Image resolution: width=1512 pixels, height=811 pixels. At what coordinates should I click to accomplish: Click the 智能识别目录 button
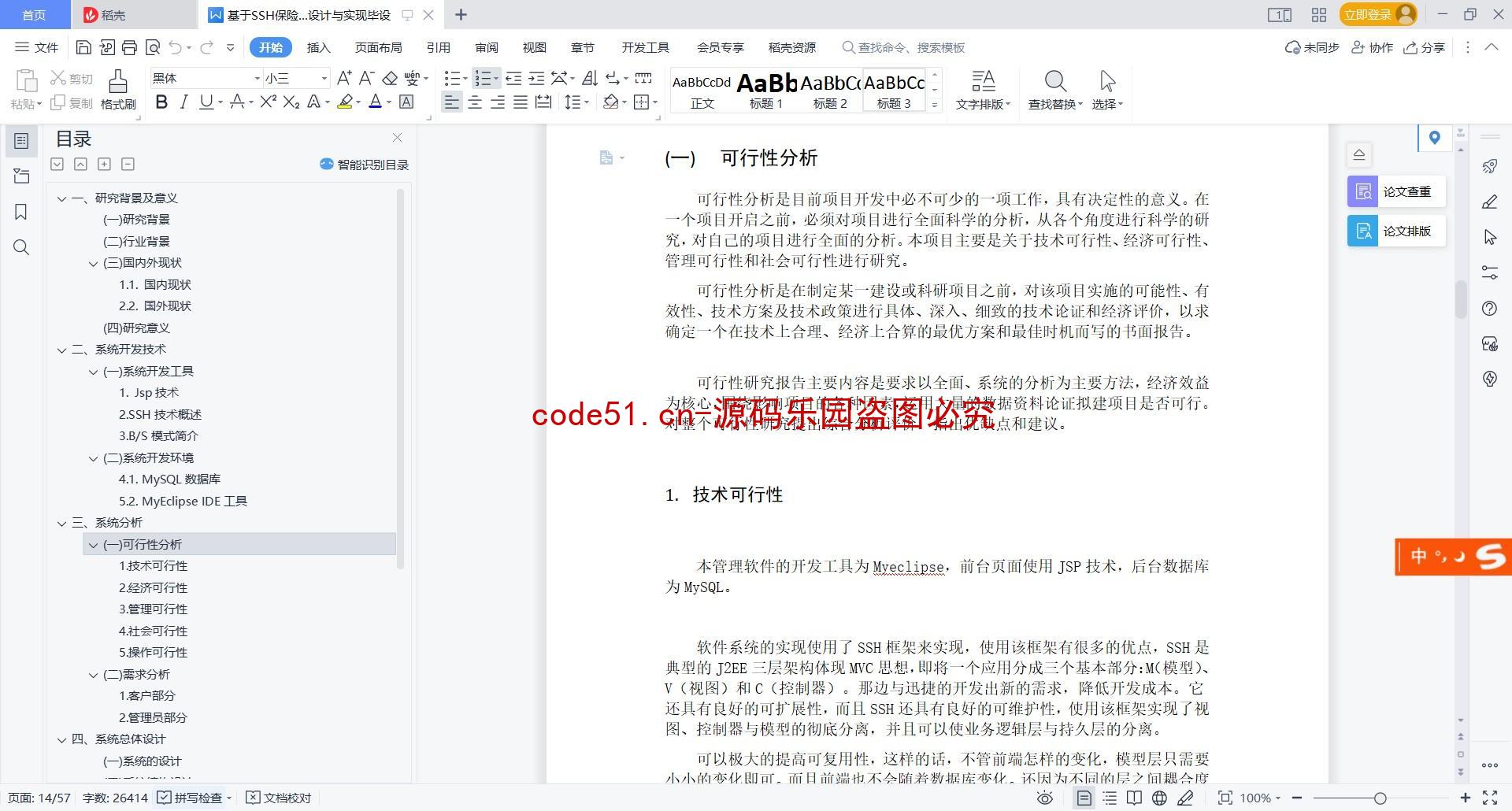pyautogui.click(x=364, y=165)
